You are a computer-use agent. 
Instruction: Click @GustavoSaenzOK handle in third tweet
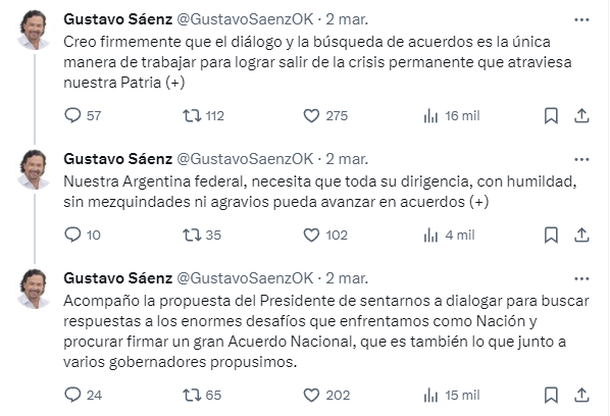(244, 277)
